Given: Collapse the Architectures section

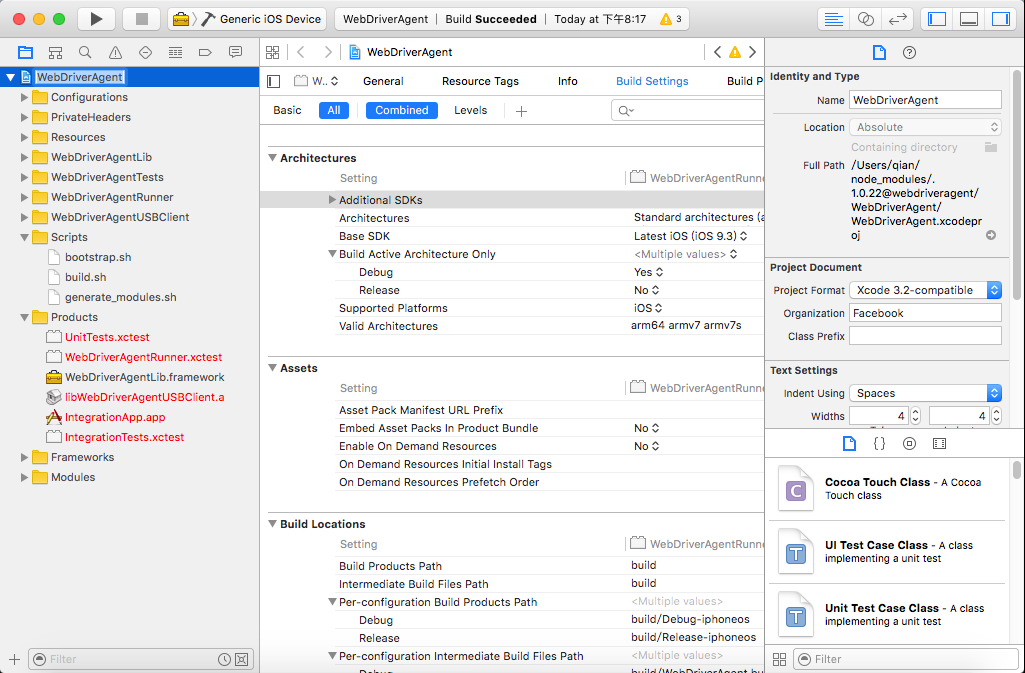Looking at the screenshot, I should point(272,158).
